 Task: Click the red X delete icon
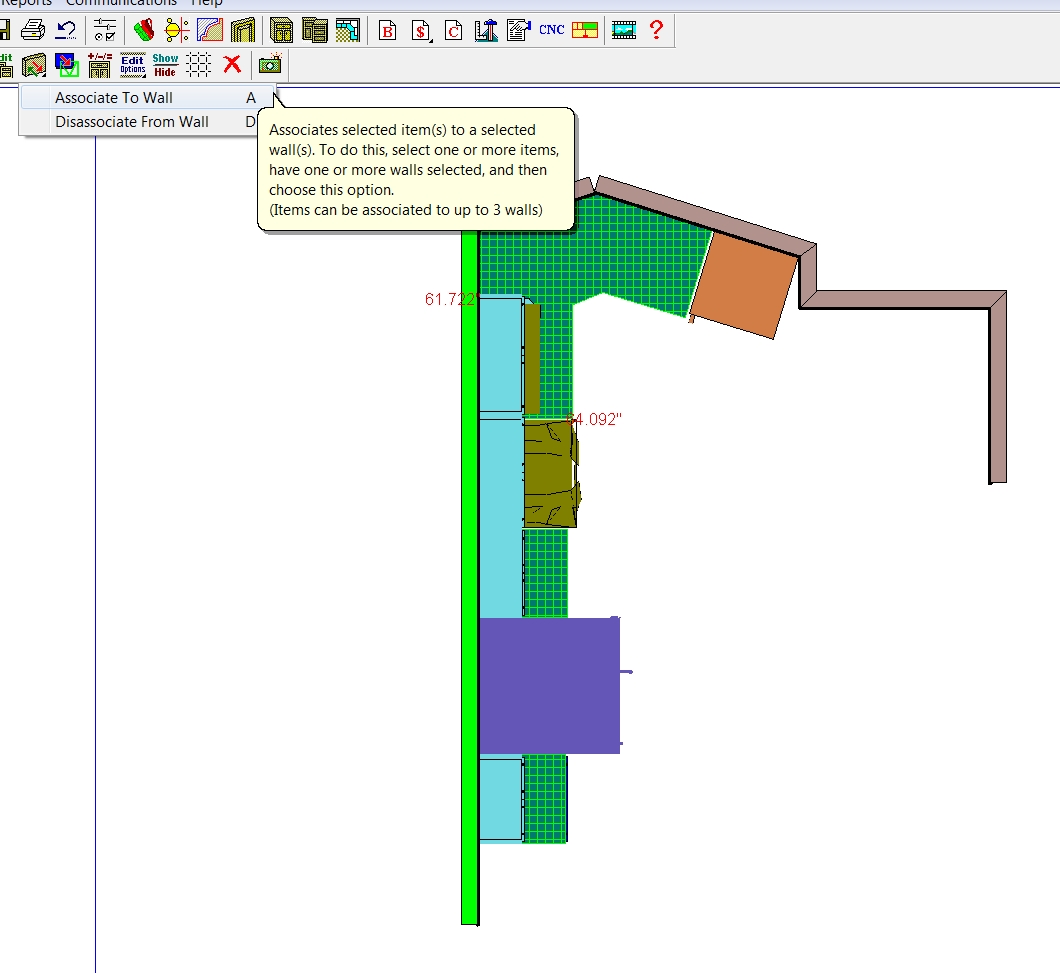(232, 65)
